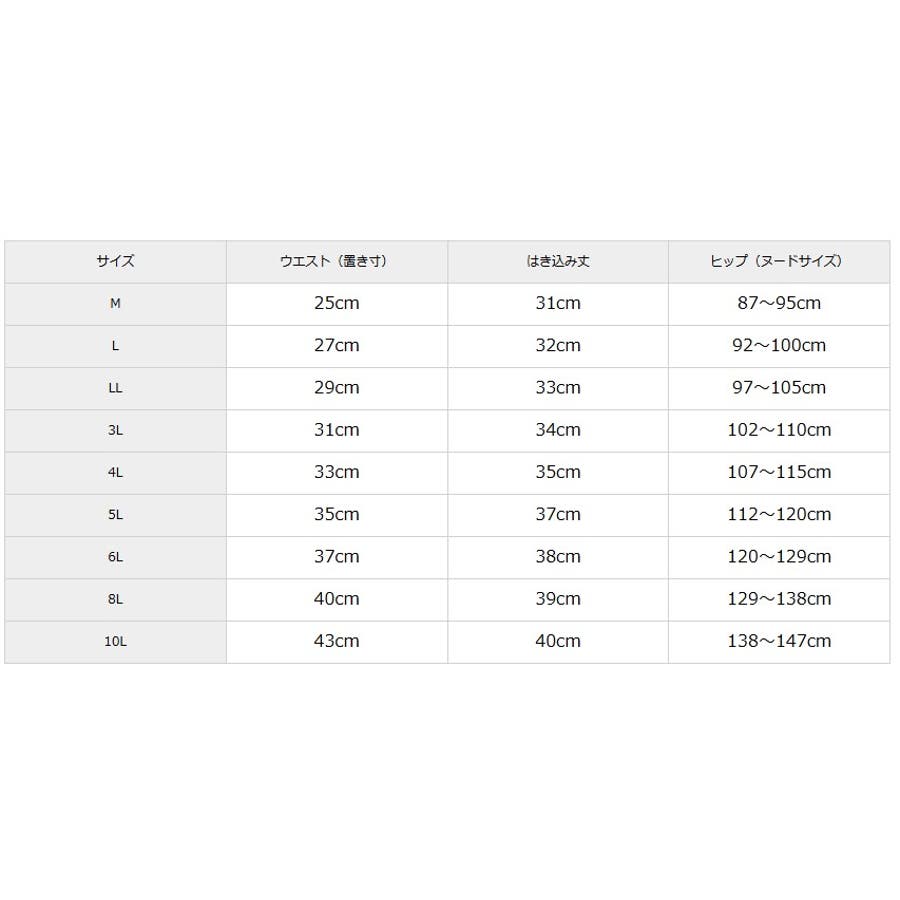The height and width of the screenshot is (900, 900).
Task: Select the 3L size row label
Action: pos(115,430)
